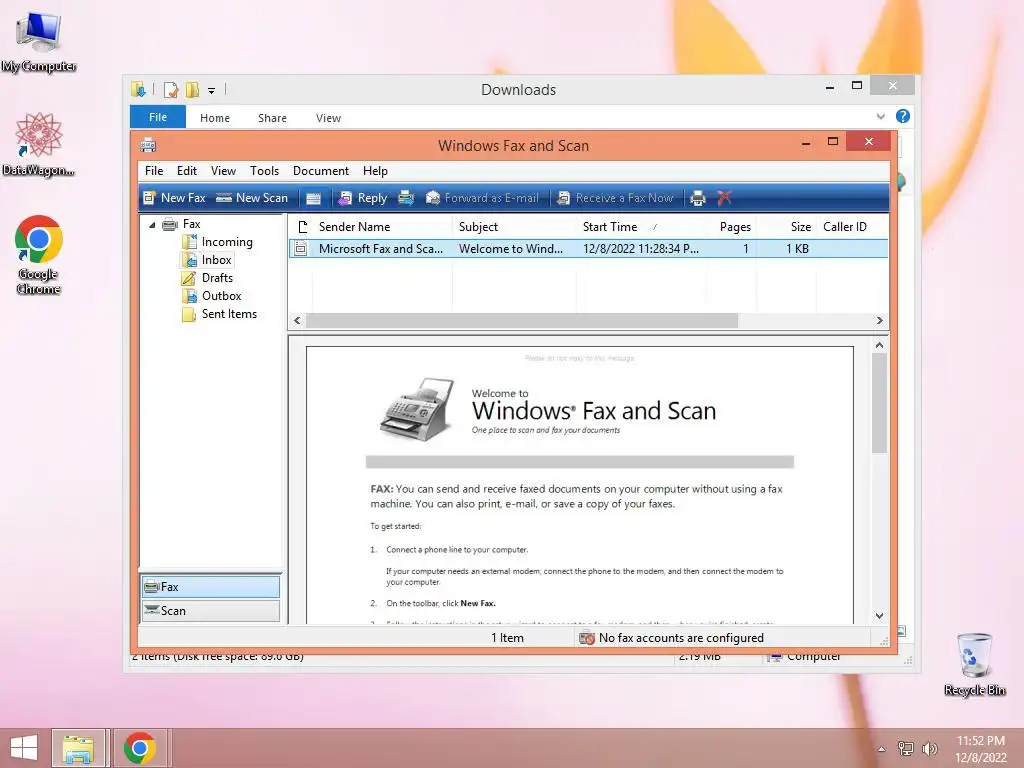Click the volume icon in system tray
The width and height of the screenshot is (1024, 768).
pyautogui.click(x=929, y=749)
